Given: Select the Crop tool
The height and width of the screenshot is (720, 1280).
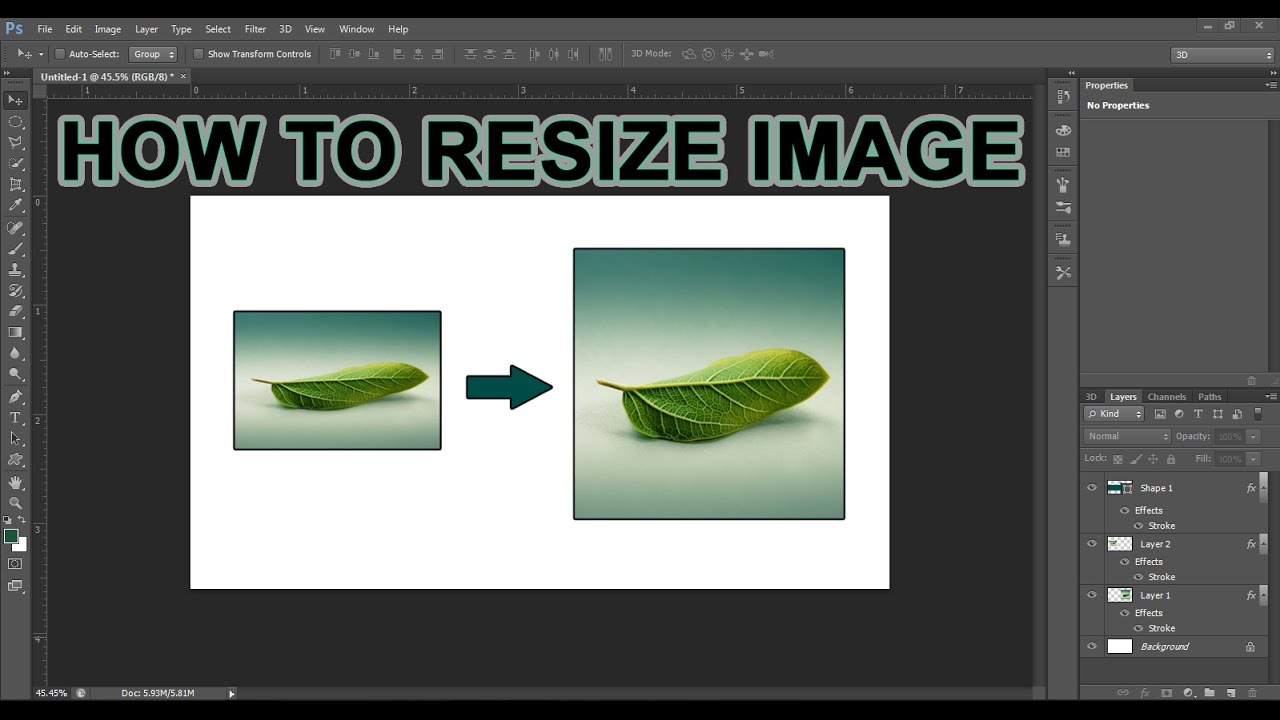Looking at the screenshot, I should (15, 184).
